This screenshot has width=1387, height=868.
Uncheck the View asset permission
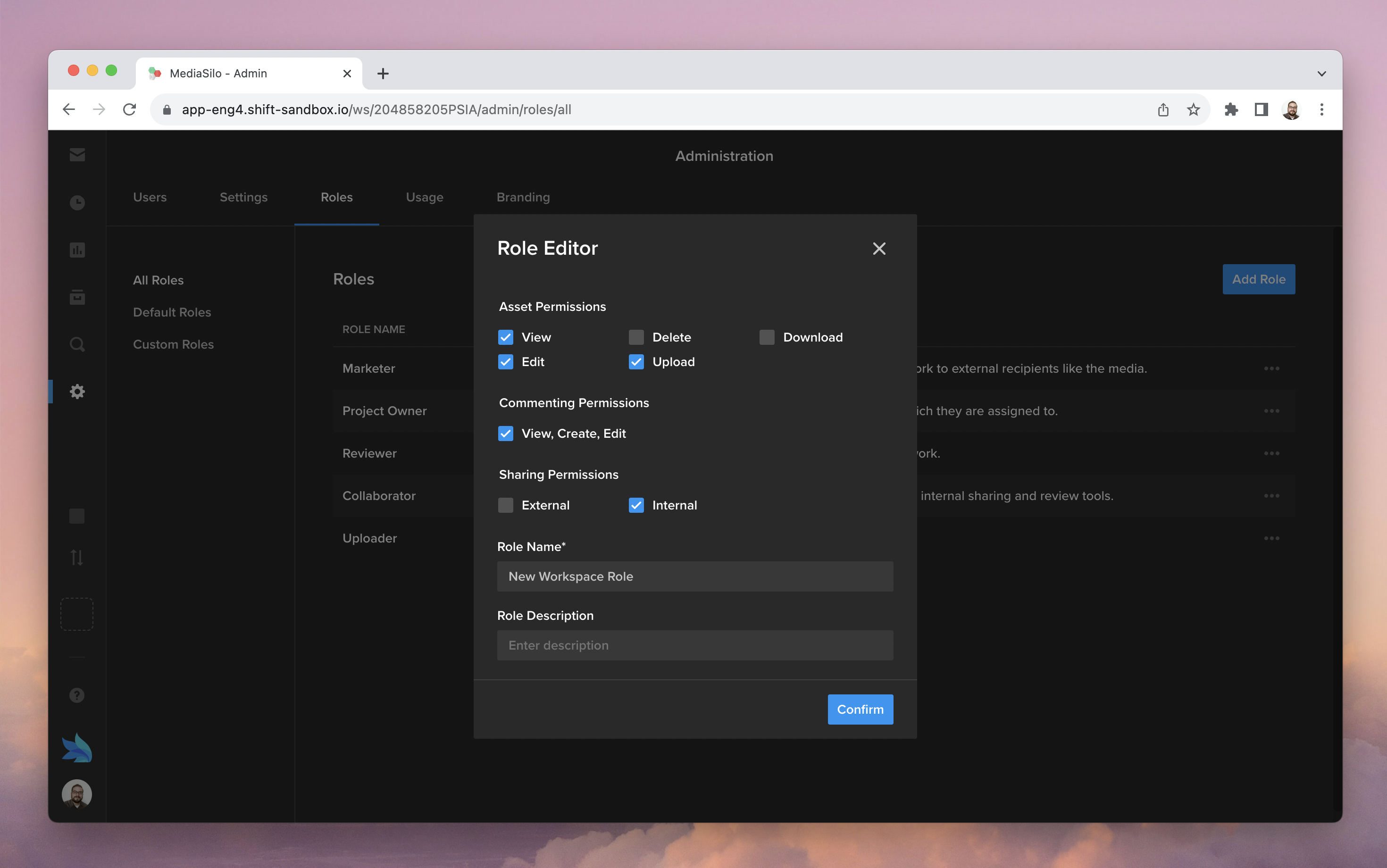(505, 337)
